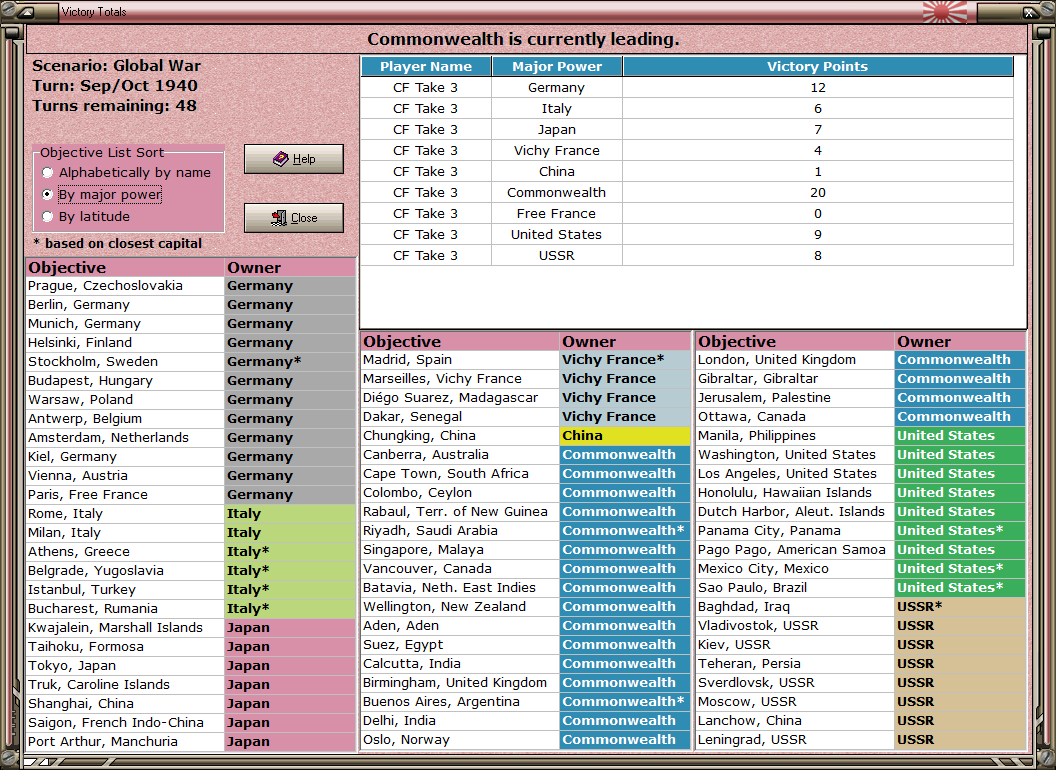Click the book icon on Help button
The image size is (1056, 770).
[281, 159]
